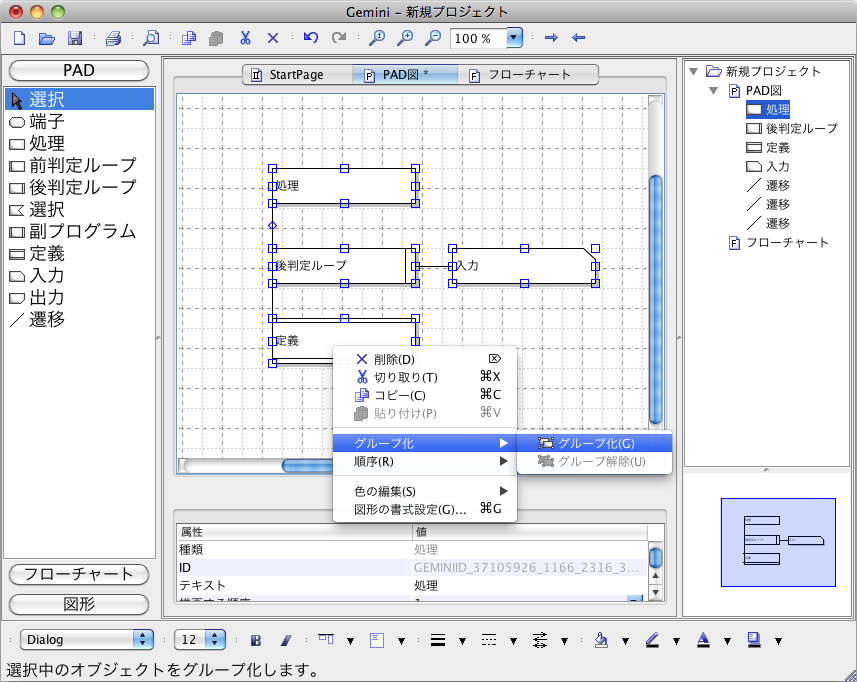Save project using the floppy disk icon
This screenshot has width=857, height=682.
(75, 38)
